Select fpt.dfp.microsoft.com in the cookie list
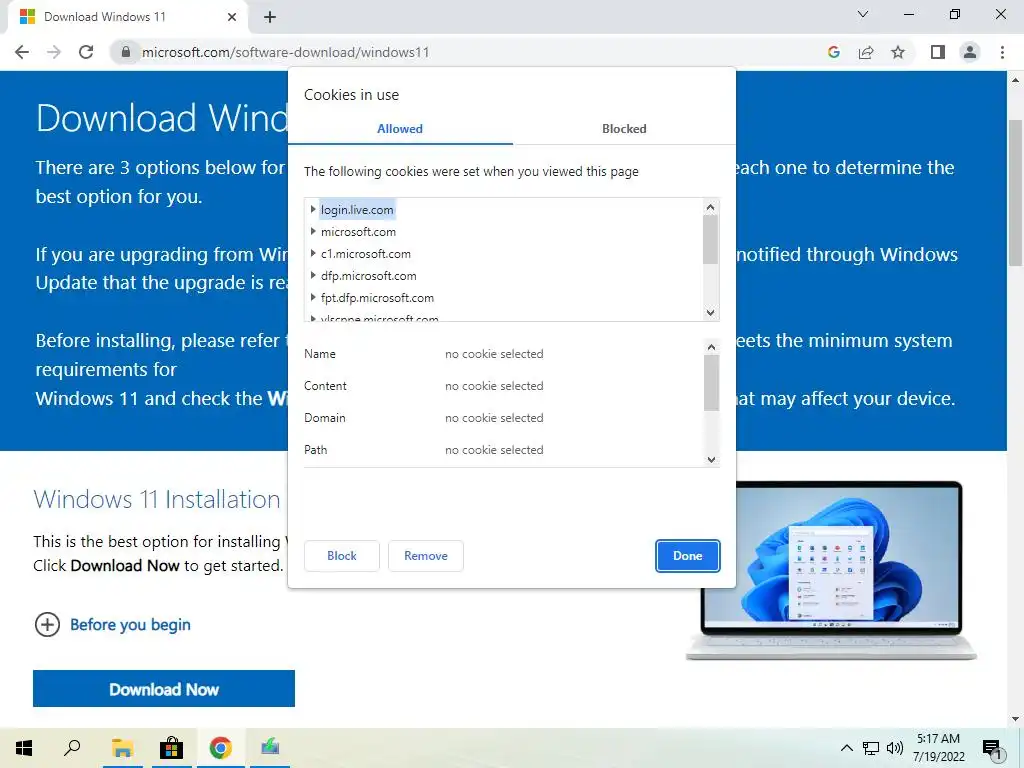1024x768 pixels. 377,298
